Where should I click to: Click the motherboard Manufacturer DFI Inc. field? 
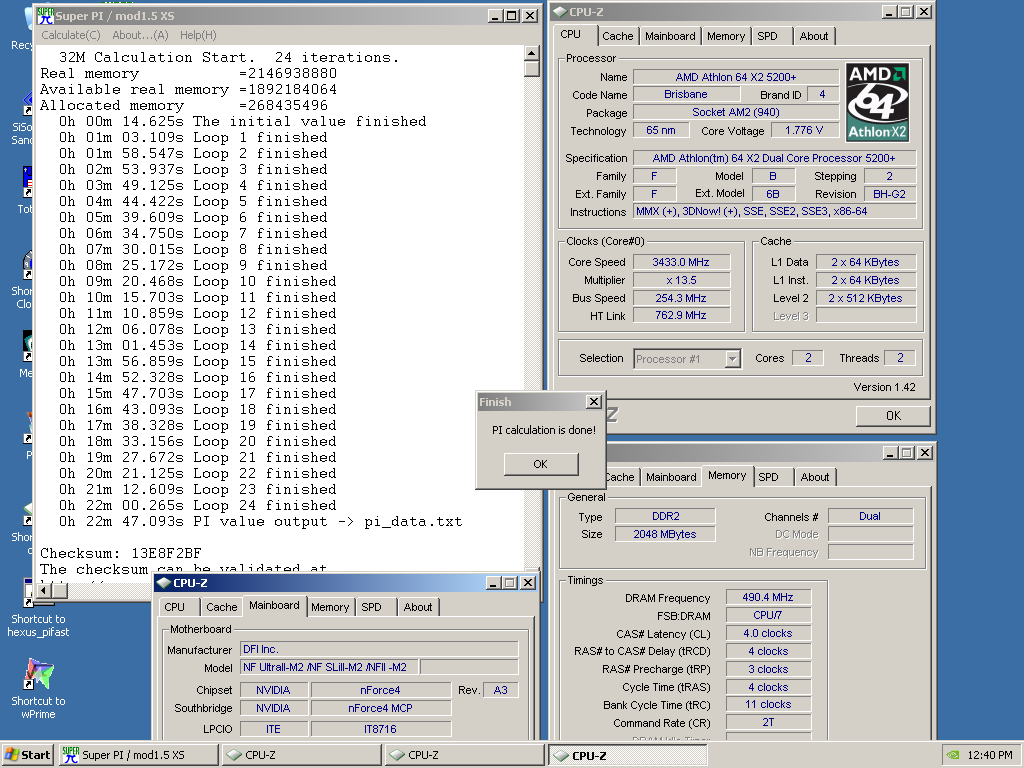pyautogui.click(x=379, y=649)
